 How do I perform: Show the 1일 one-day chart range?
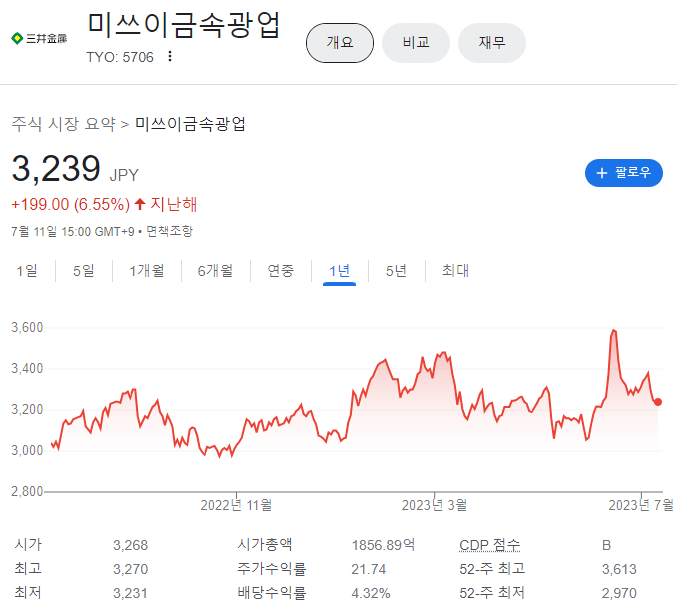[x=27, y=271]
